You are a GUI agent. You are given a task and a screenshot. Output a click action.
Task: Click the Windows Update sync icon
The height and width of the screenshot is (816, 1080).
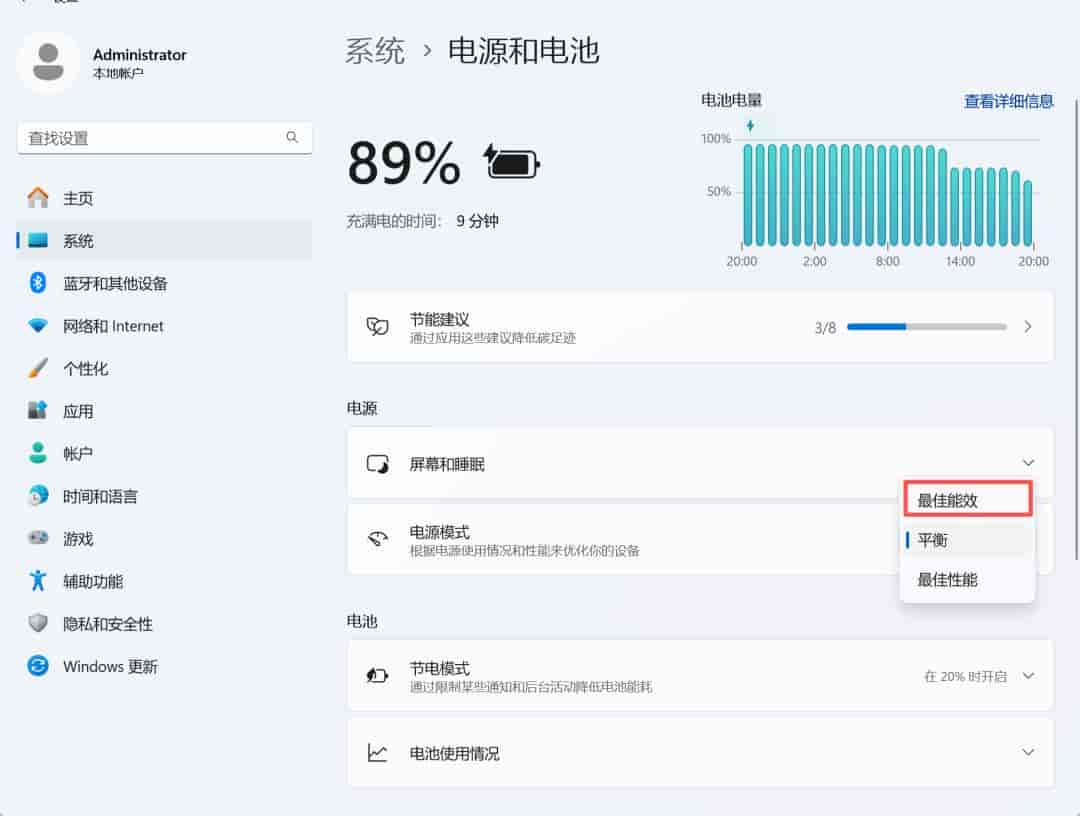38,666
